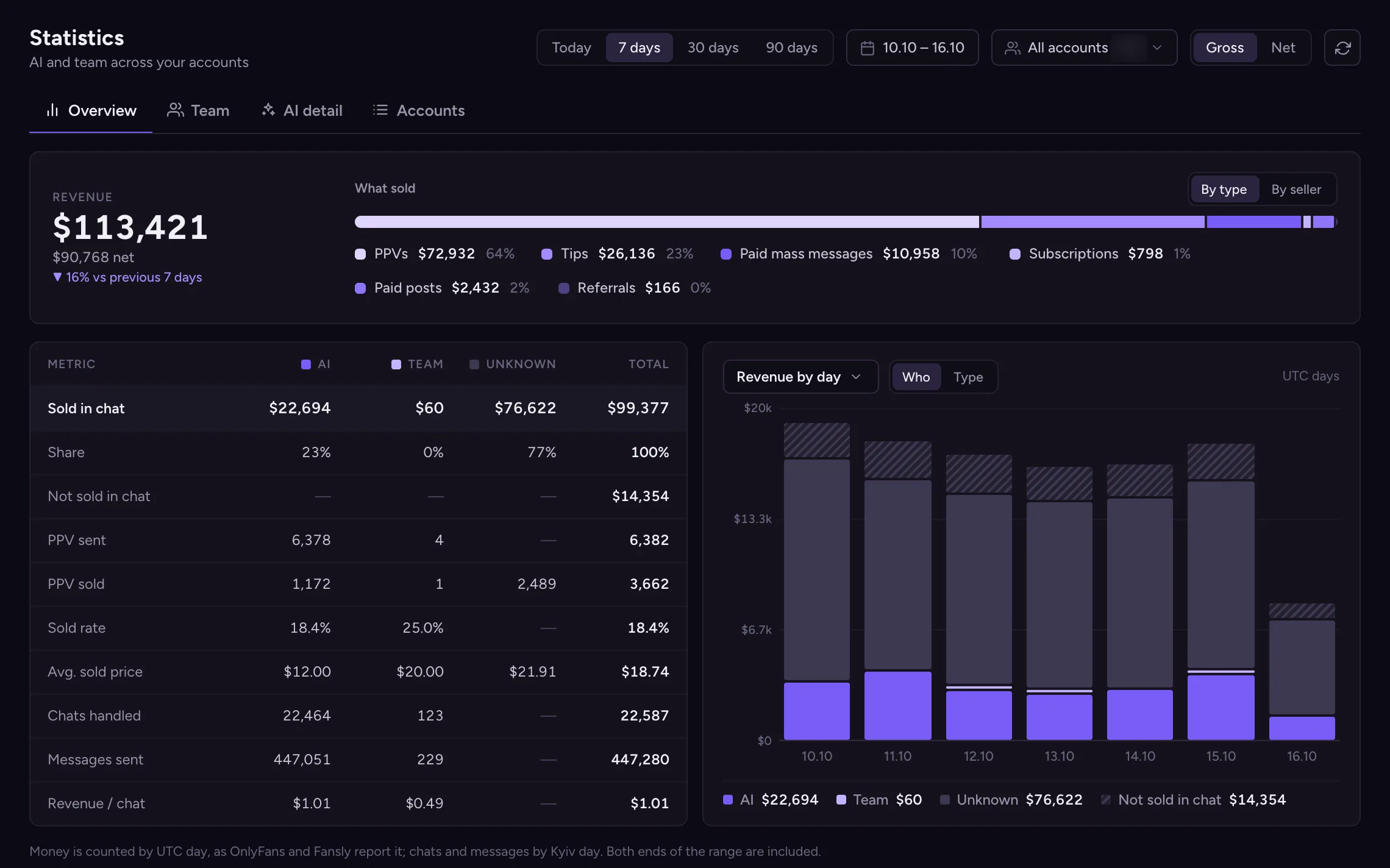The image size is (1390, 868).
Task: Open the Overview tab
Action: [x=91, y=110]
